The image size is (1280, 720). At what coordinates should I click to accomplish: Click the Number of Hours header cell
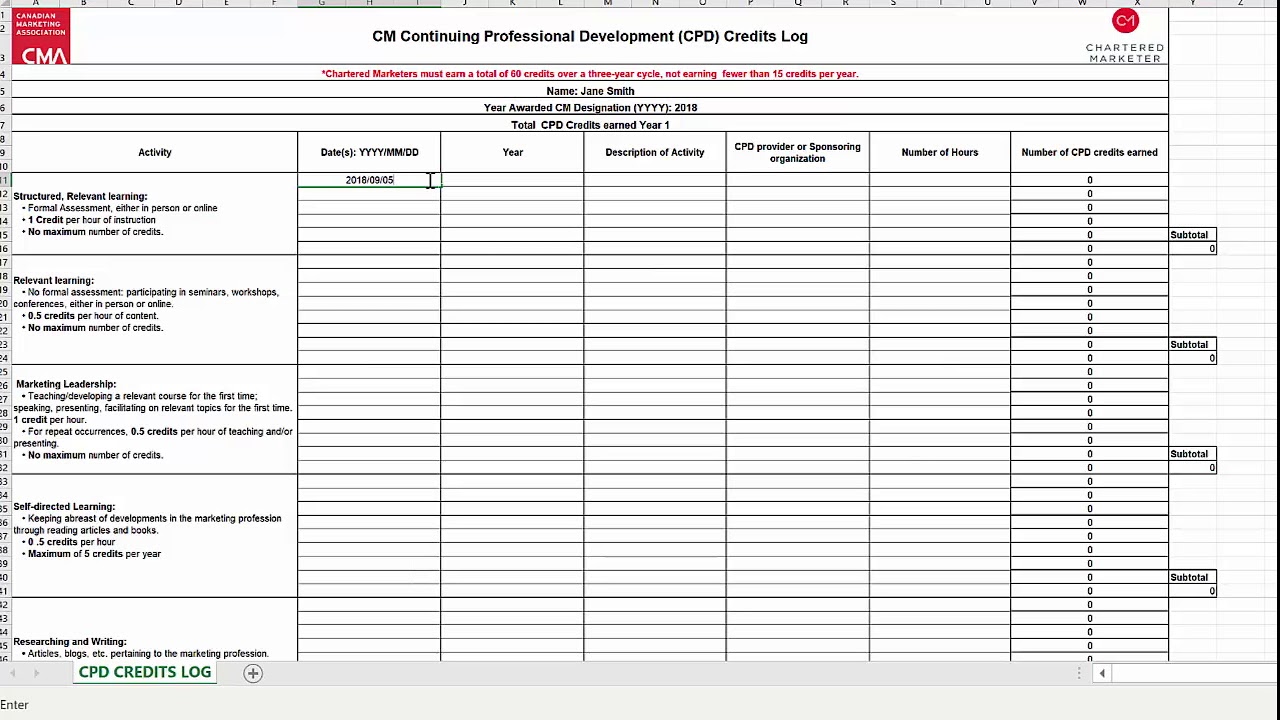[939, 152]
